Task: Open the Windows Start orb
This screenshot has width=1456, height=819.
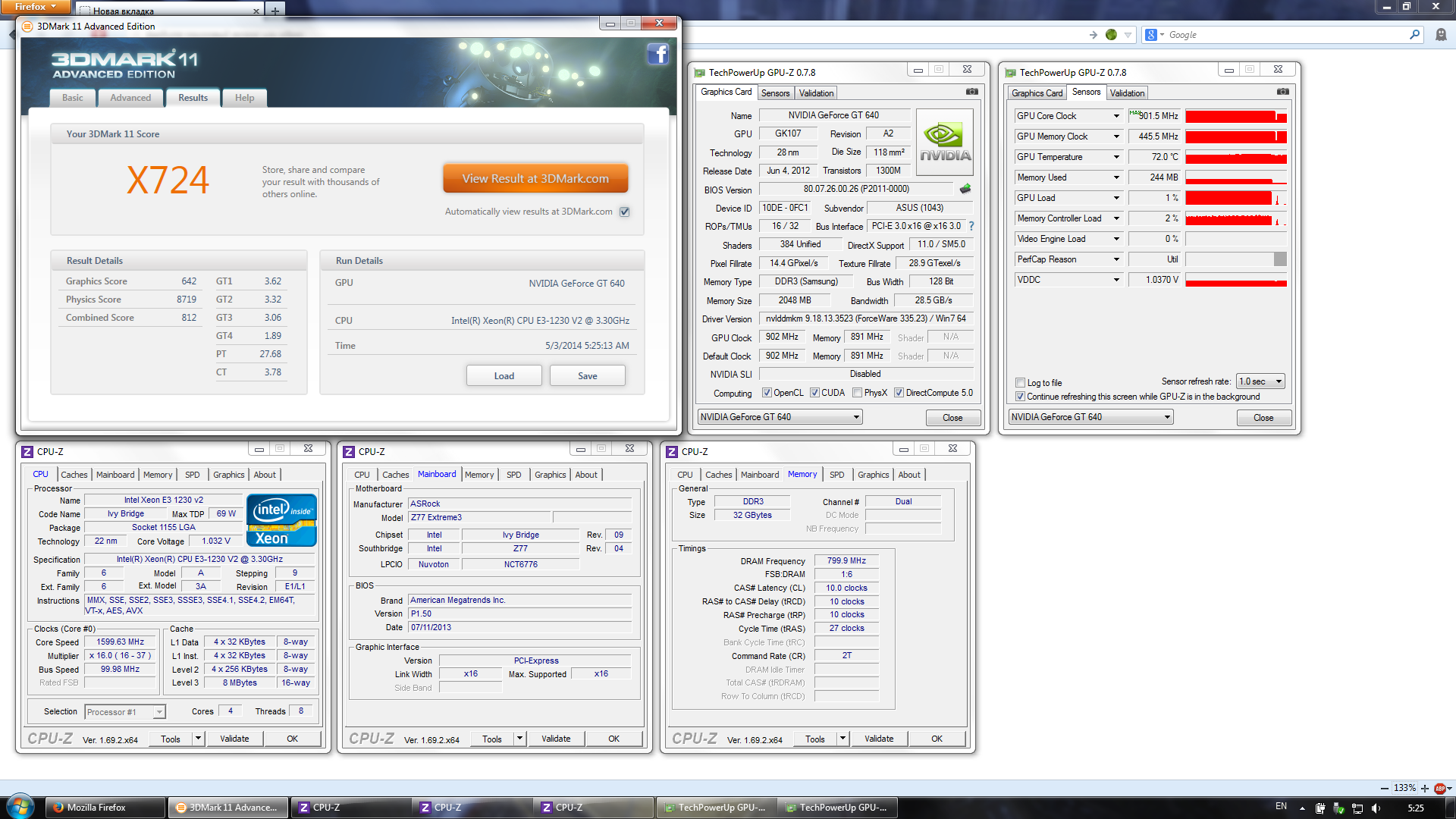Action: click(x=20, y=807)
